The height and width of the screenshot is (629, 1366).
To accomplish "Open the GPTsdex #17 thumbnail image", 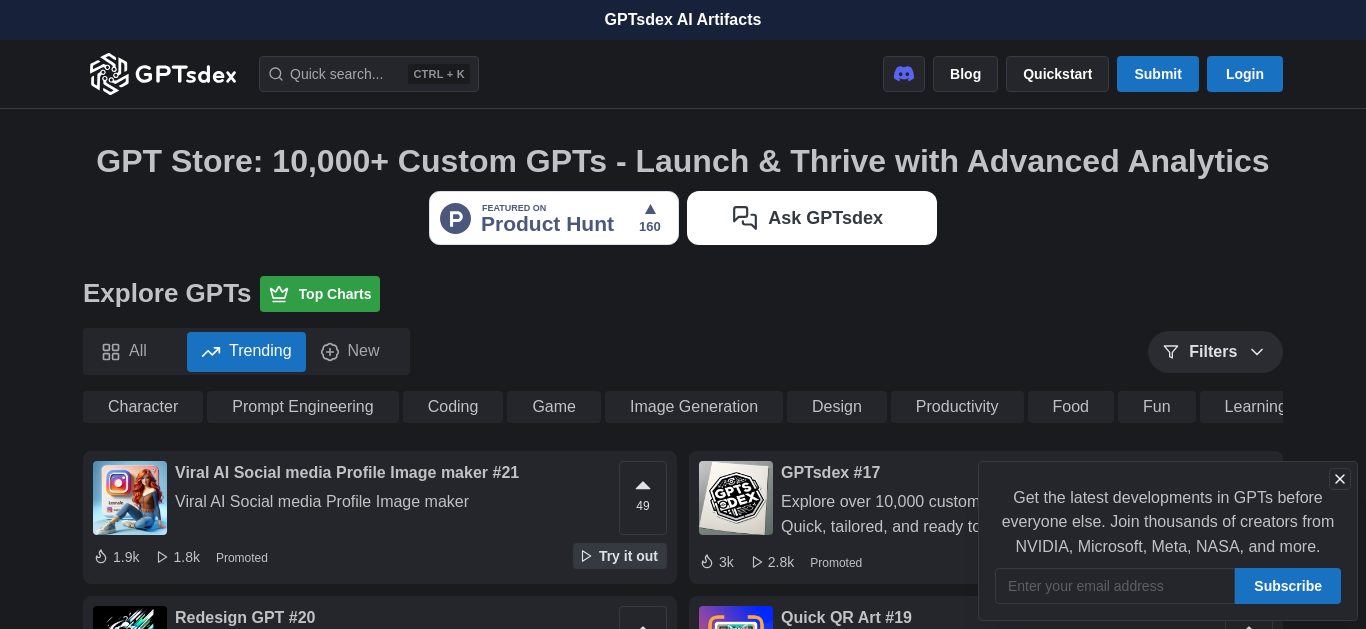I will click(x=736, y=498).
